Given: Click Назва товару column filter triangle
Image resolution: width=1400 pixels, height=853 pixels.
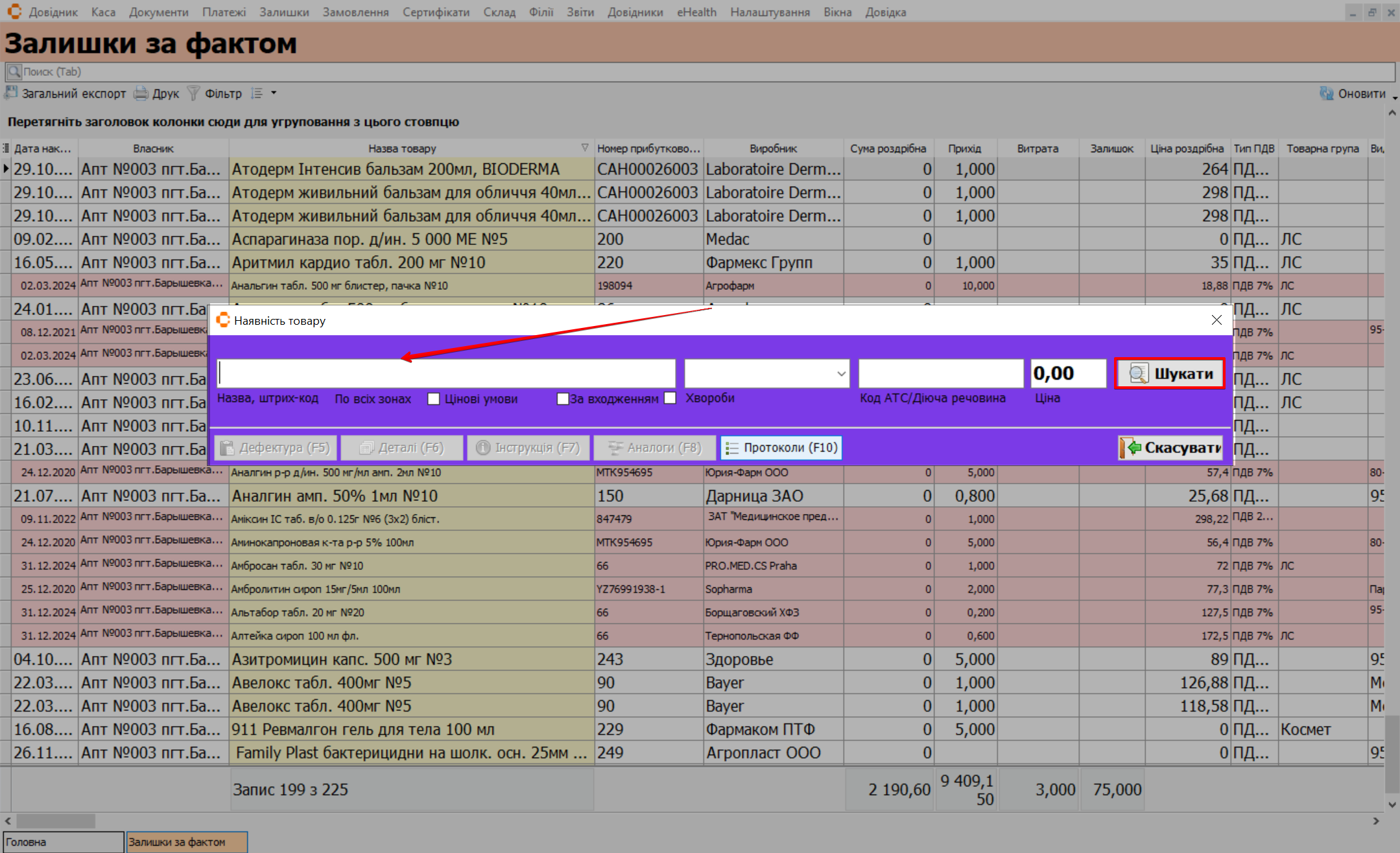Looking at the screenshot, I should click(584, 148).
